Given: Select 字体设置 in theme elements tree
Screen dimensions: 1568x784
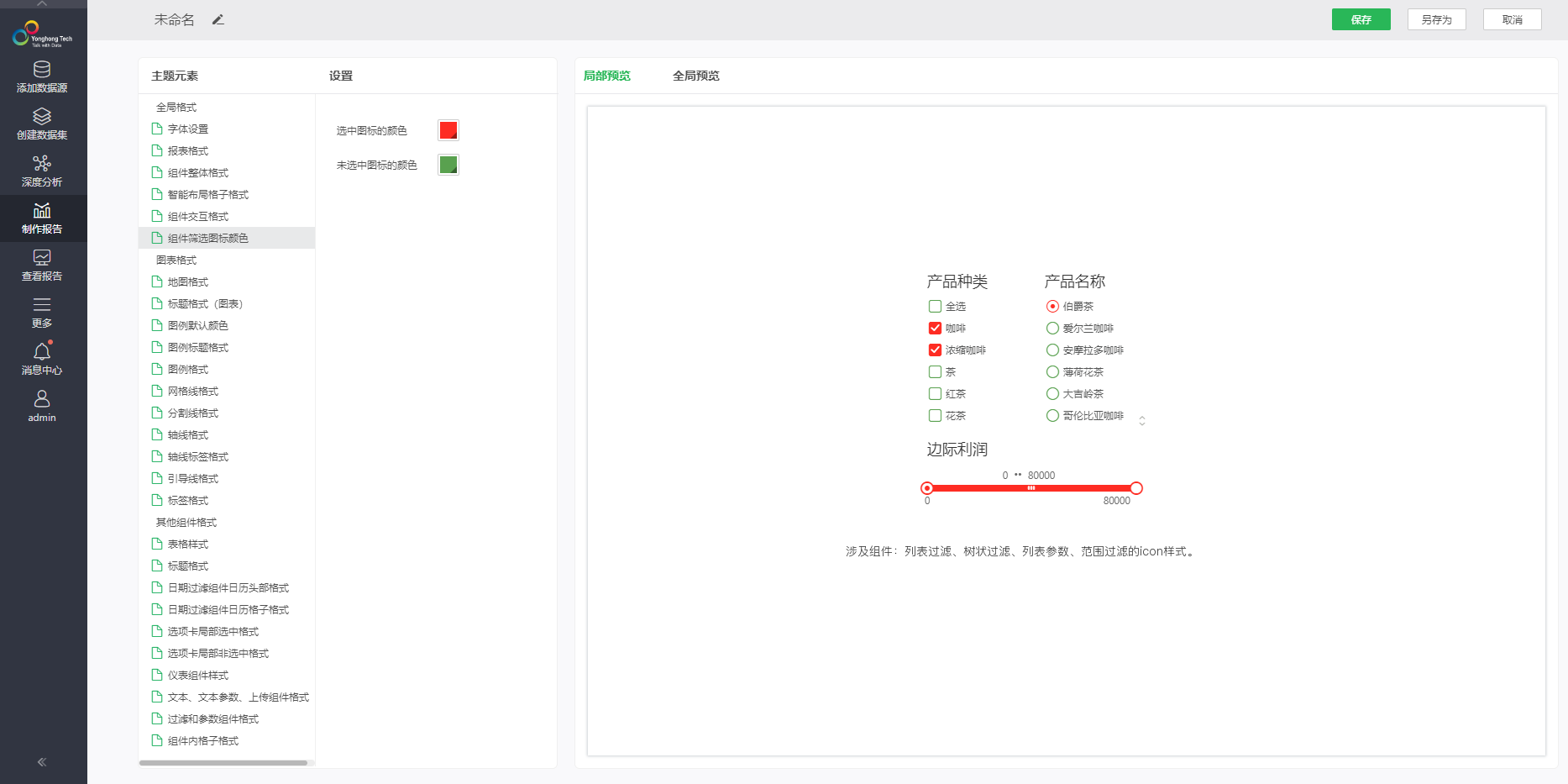Looking at the screenshot, I should click(x=188, y=129).
